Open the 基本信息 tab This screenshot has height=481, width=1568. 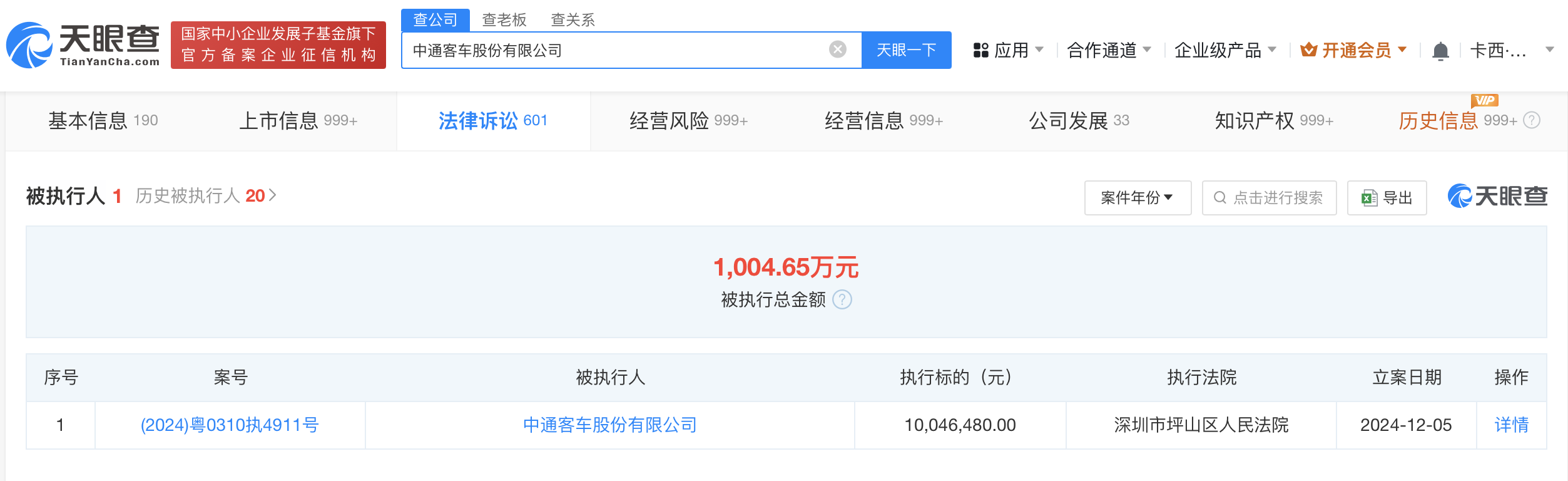(103, 120)
